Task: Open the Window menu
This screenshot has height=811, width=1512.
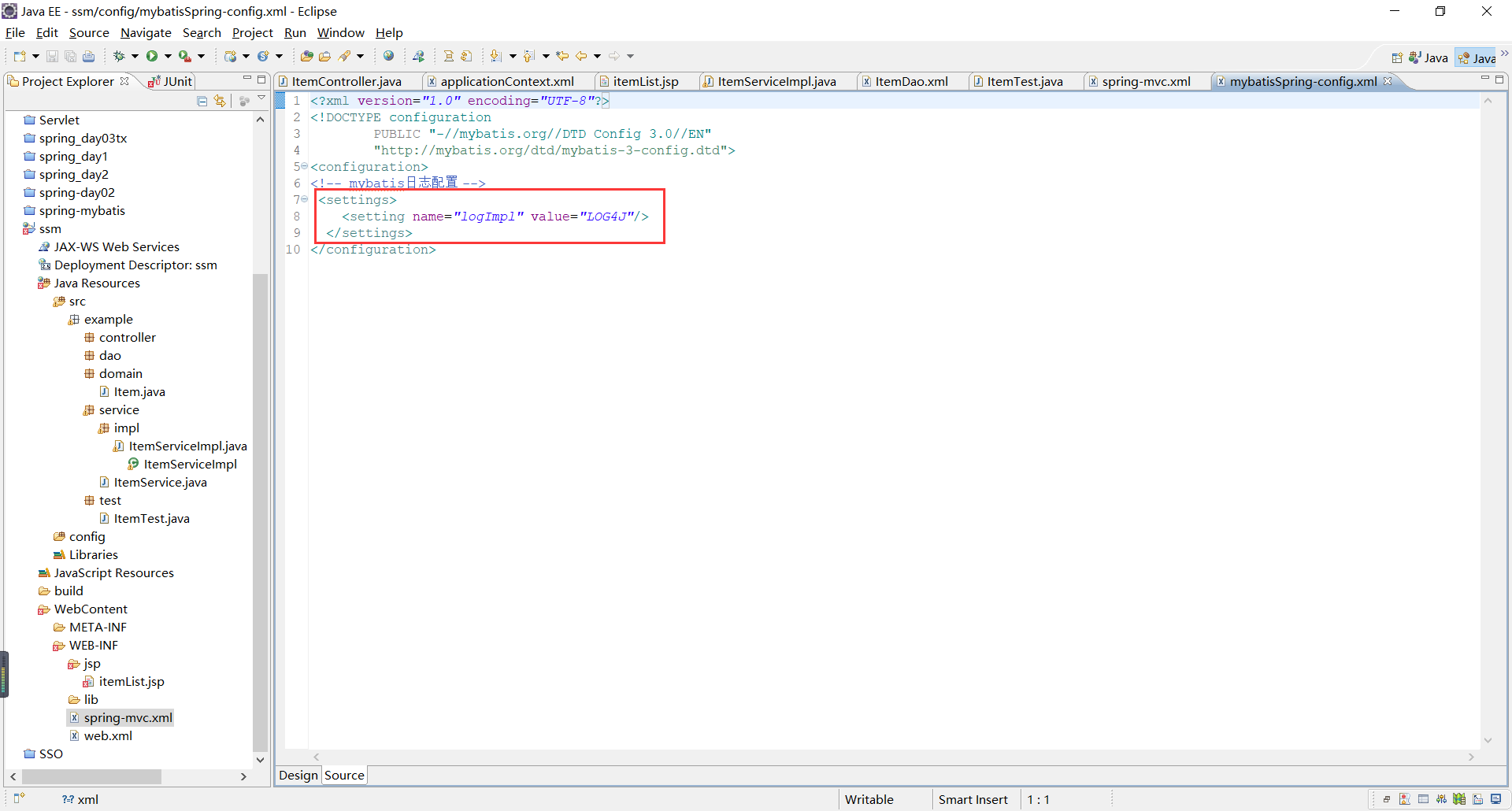Action: pyautogui.click(x=340, y=32)
